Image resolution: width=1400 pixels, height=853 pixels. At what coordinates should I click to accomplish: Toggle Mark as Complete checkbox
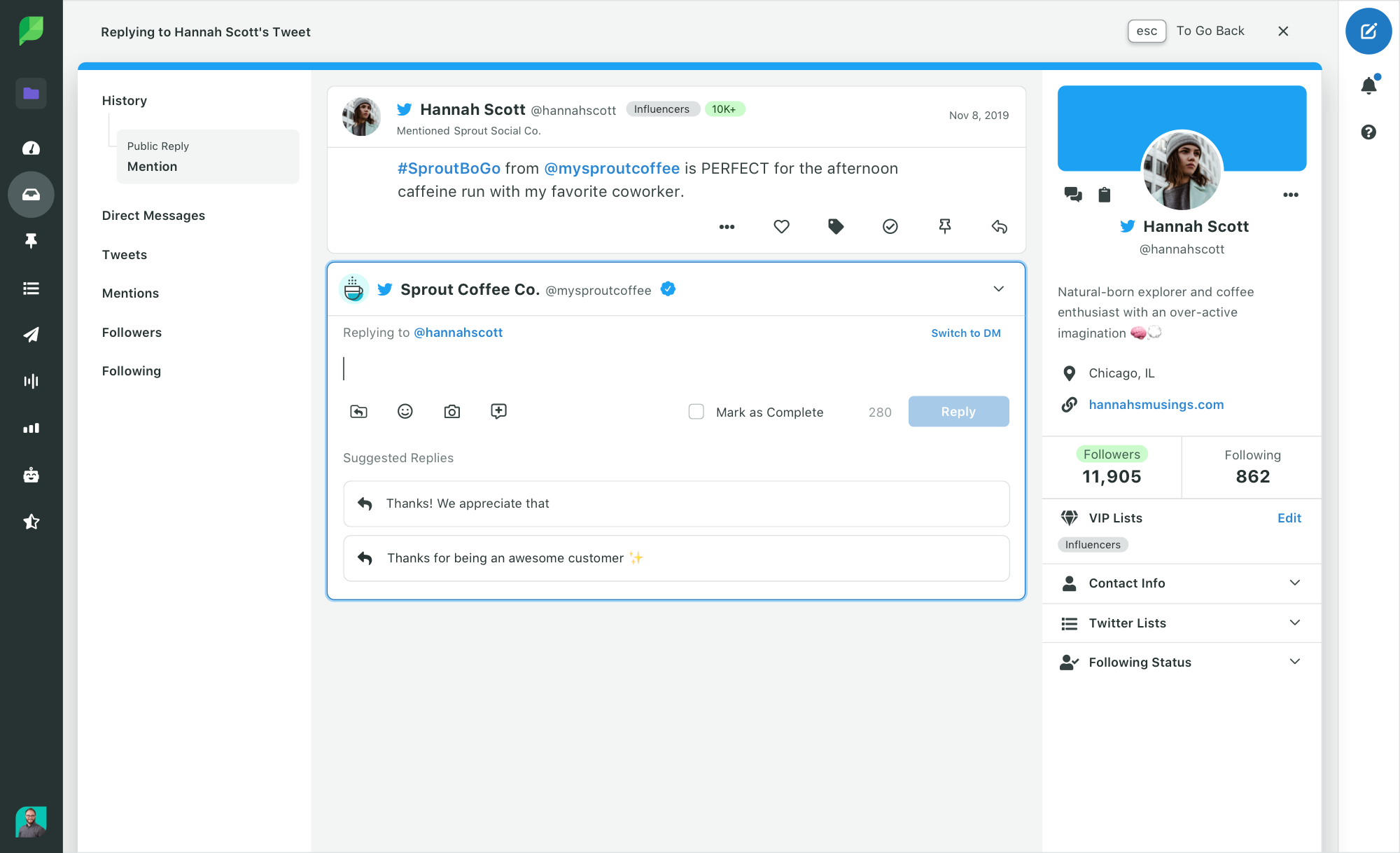click(x=697, y=411)
